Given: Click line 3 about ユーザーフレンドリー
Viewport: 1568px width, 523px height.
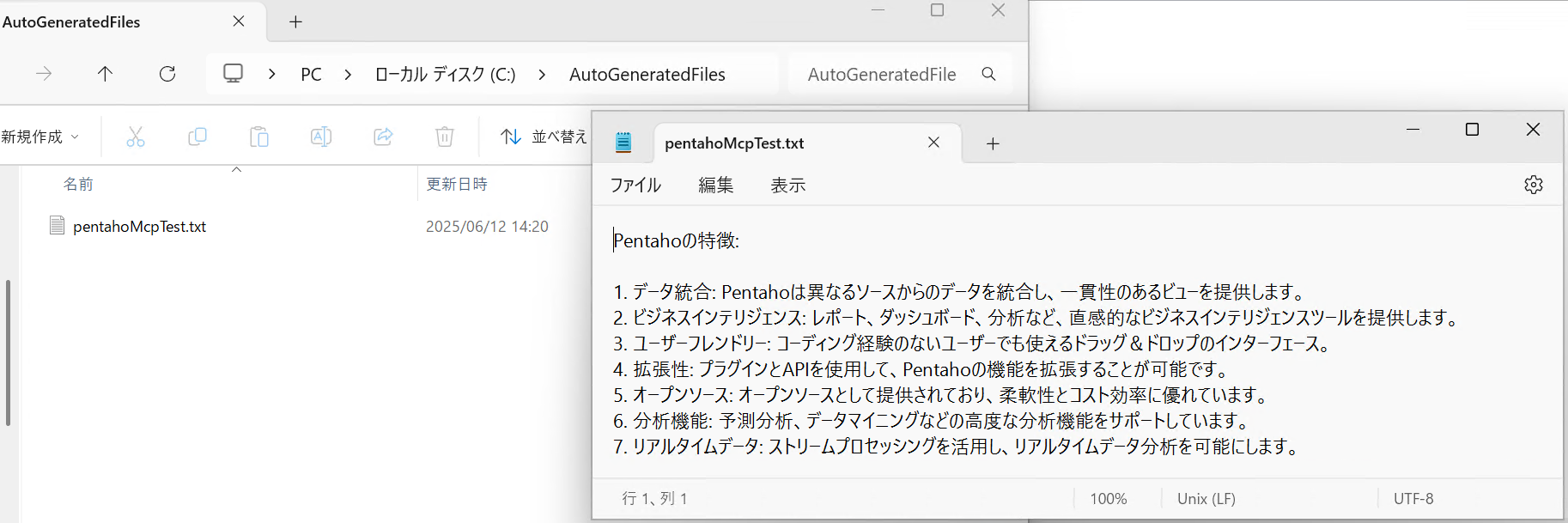Looking at the screenshot, I should [x=973, y=344].
